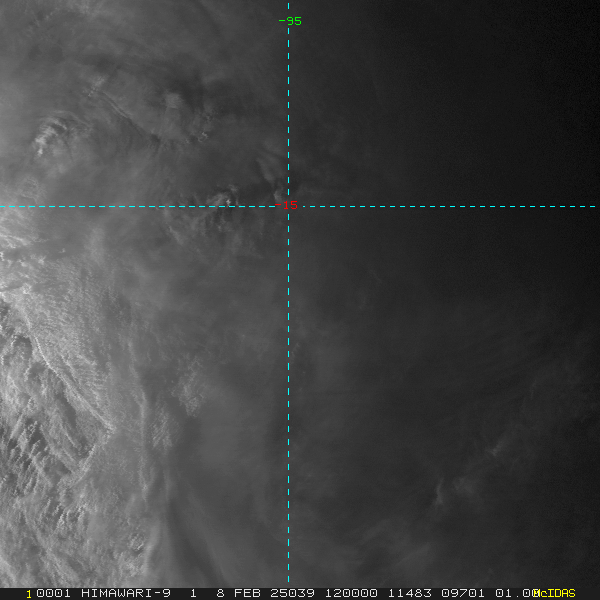Select the 25039 Julian day value
The image size is (600, 600).
[x=292, y=593]
